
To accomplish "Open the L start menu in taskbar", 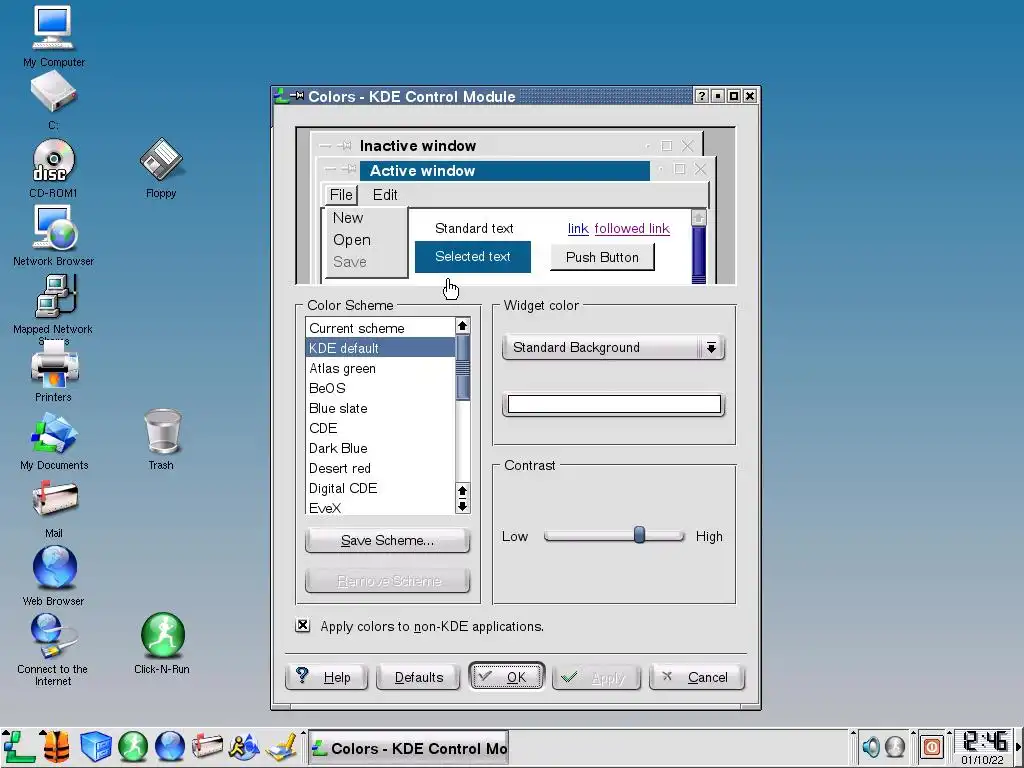I will tap(20, 746).
